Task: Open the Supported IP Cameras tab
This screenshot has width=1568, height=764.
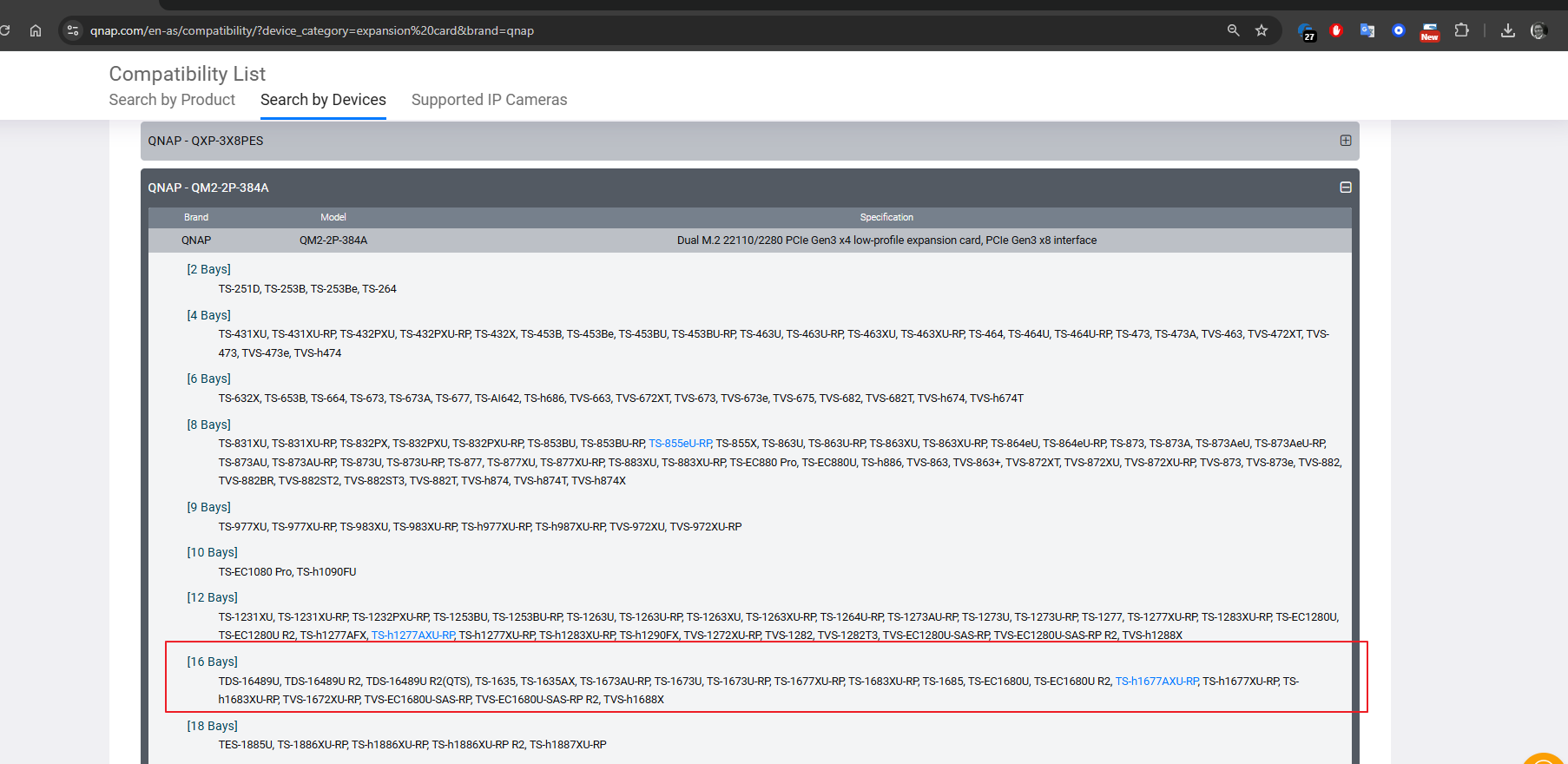Action: pyautogui.click(x=489, y=100)
